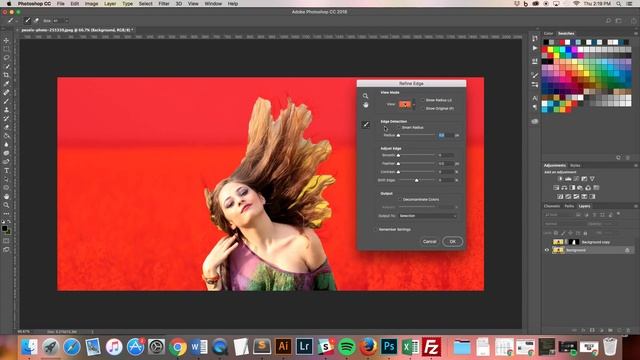The image size is (640, 360).
Task: Open Lightroom from the Dock
Action: click(304, 347)
